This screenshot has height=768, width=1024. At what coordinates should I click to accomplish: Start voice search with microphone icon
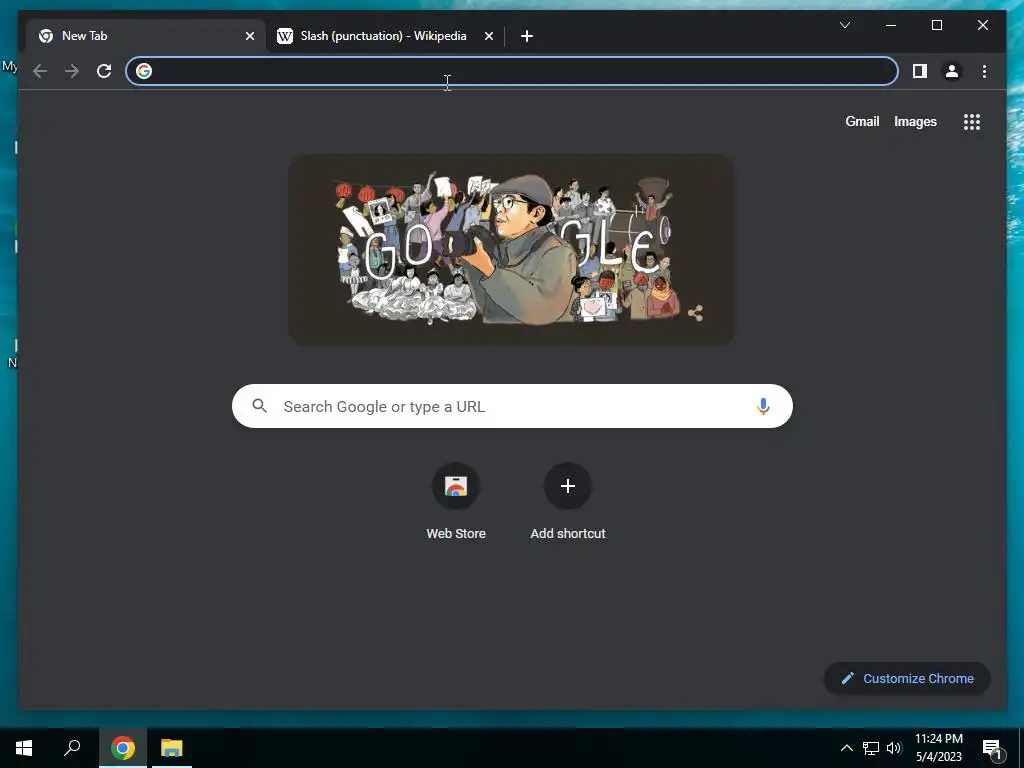tap(763, 406)
